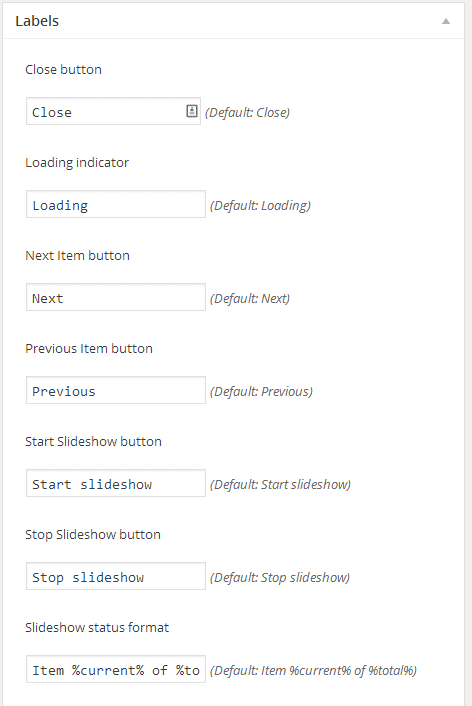
Task: Click the "Slideshow status format" label
Action: (x=97, y=628)
